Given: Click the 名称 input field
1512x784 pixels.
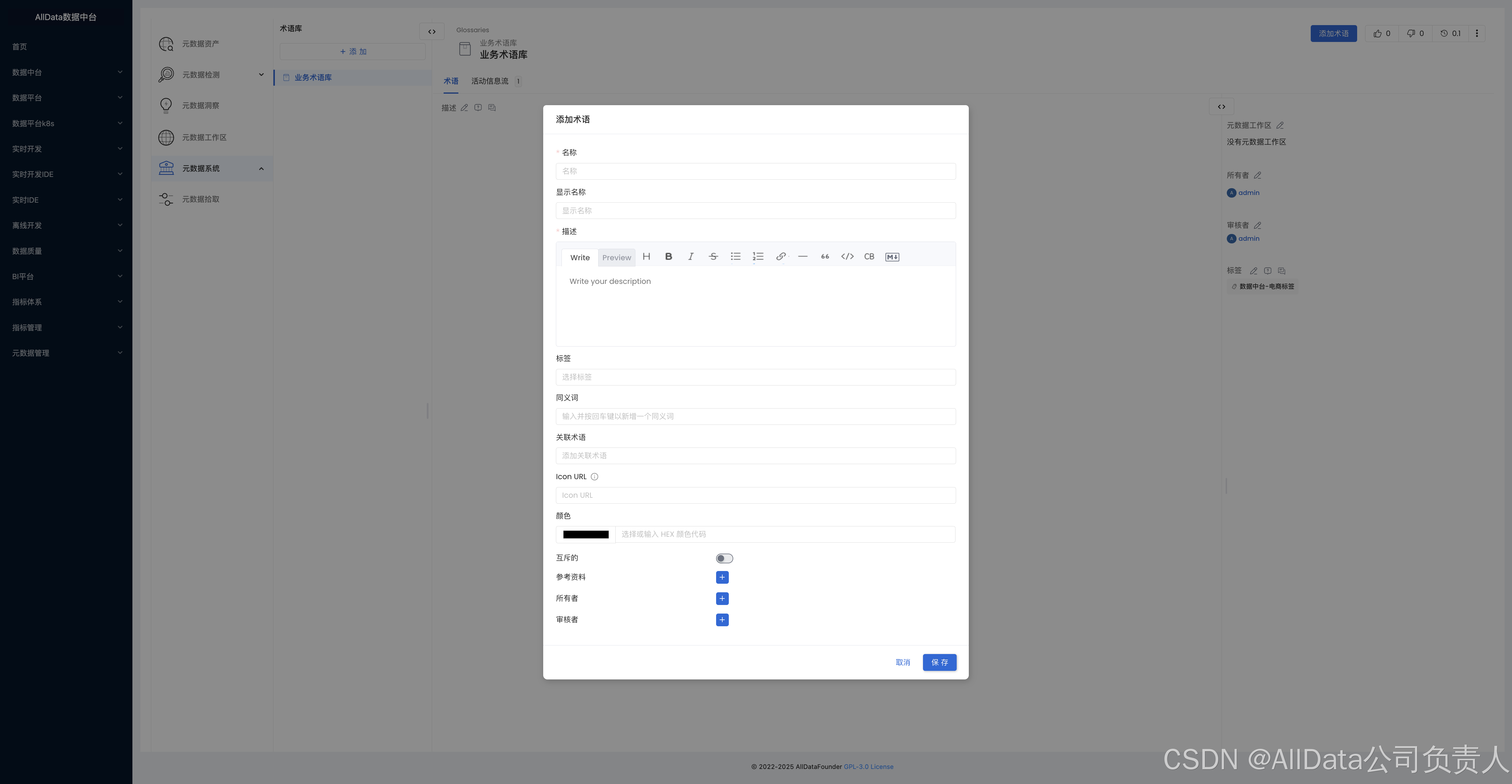Looking at the screenshot, I should (x=755, y=171).
